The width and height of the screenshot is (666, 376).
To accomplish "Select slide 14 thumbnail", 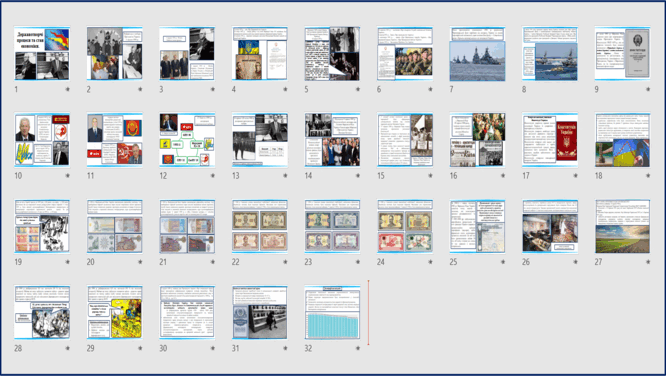I will (x=333, y=140).
